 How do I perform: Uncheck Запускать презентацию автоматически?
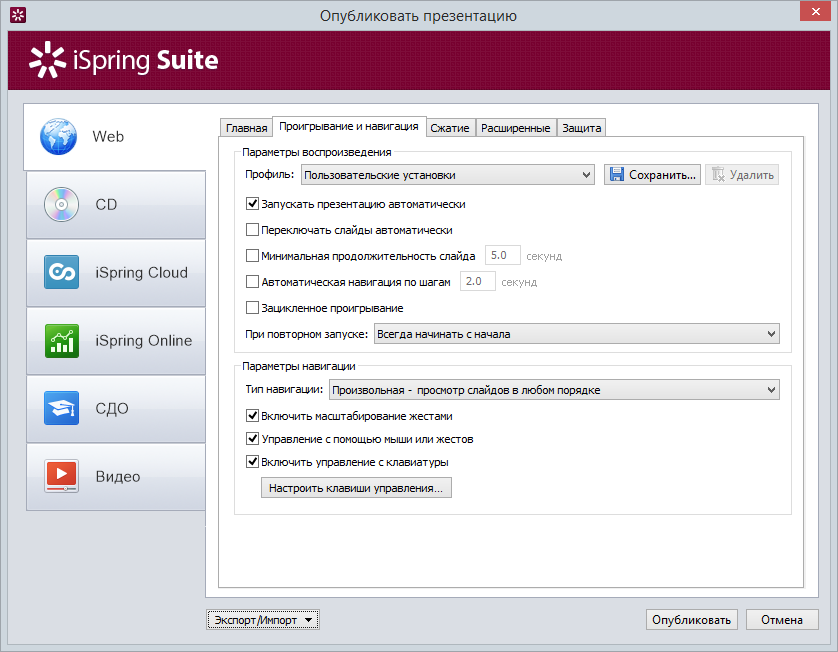click(252, 204)
